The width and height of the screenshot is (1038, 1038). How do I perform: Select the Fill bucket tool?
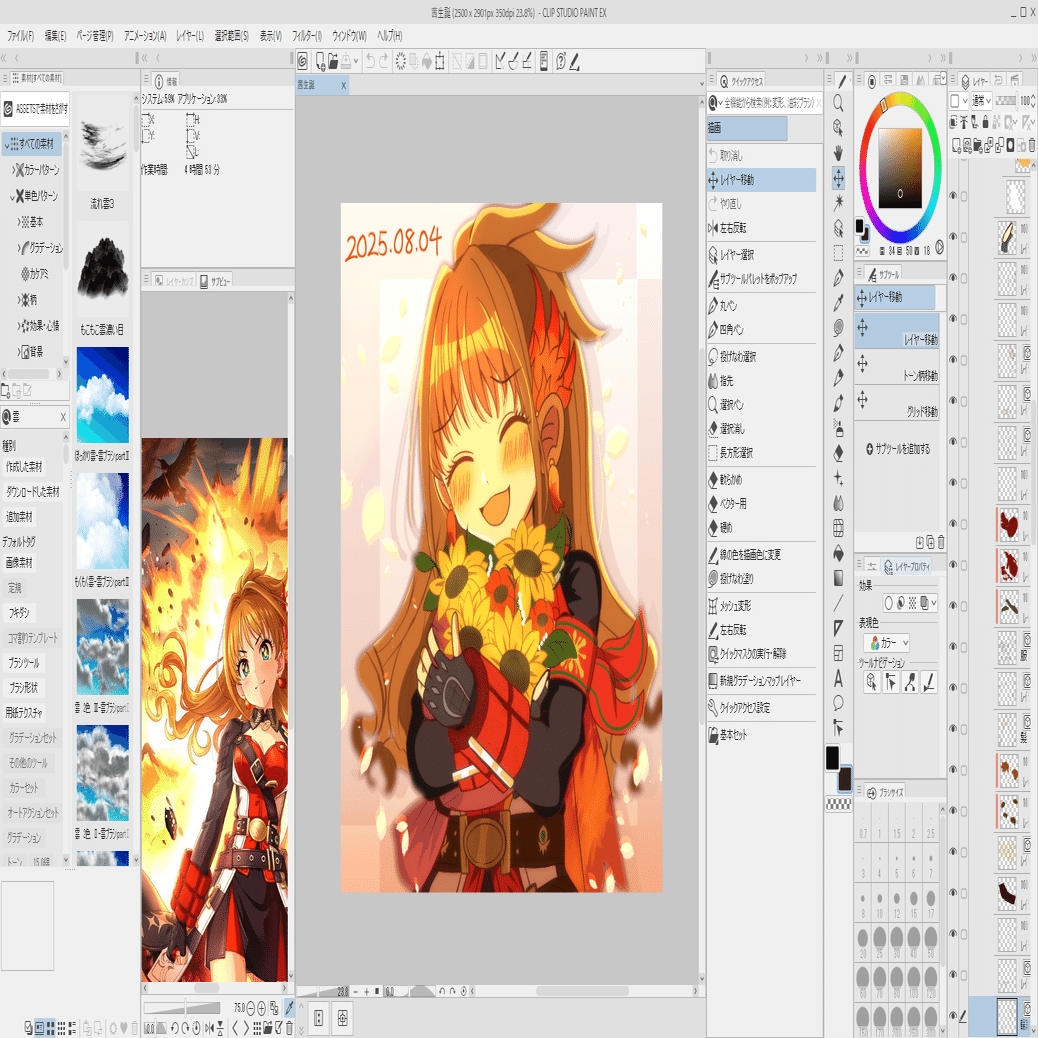pos(838,553)
